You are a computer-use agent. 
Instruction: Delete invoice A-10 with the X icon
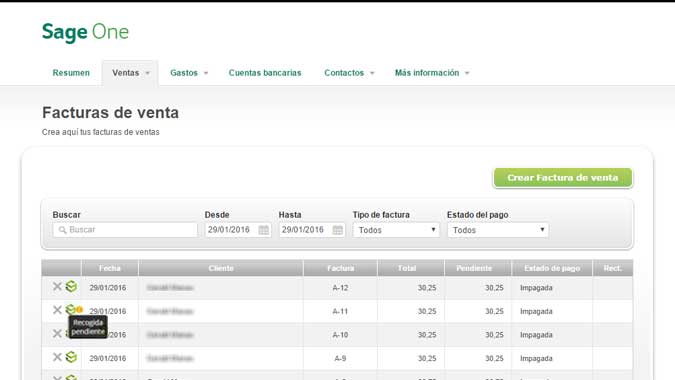pyautogui.click(x=57, y=334)
